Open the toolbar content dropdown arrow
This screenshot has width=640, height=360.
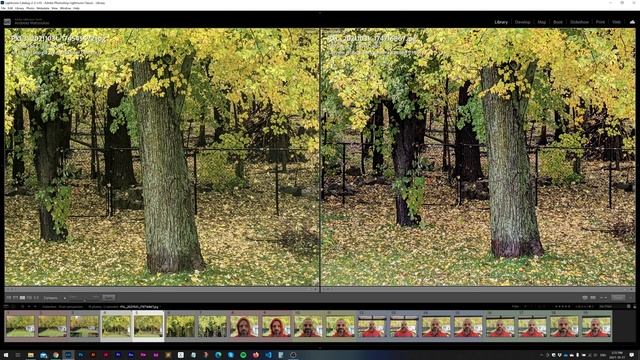[630, 298]
